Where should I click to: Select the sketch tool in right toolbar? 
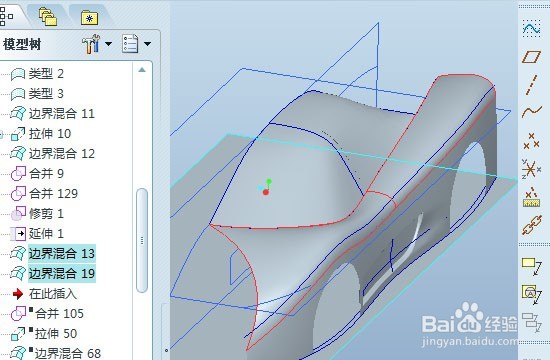point(531,29)
